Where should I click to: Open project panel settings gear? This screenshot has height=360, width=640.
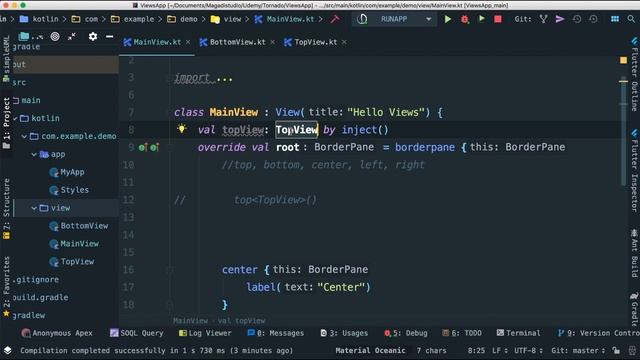[x=93, y=37]
